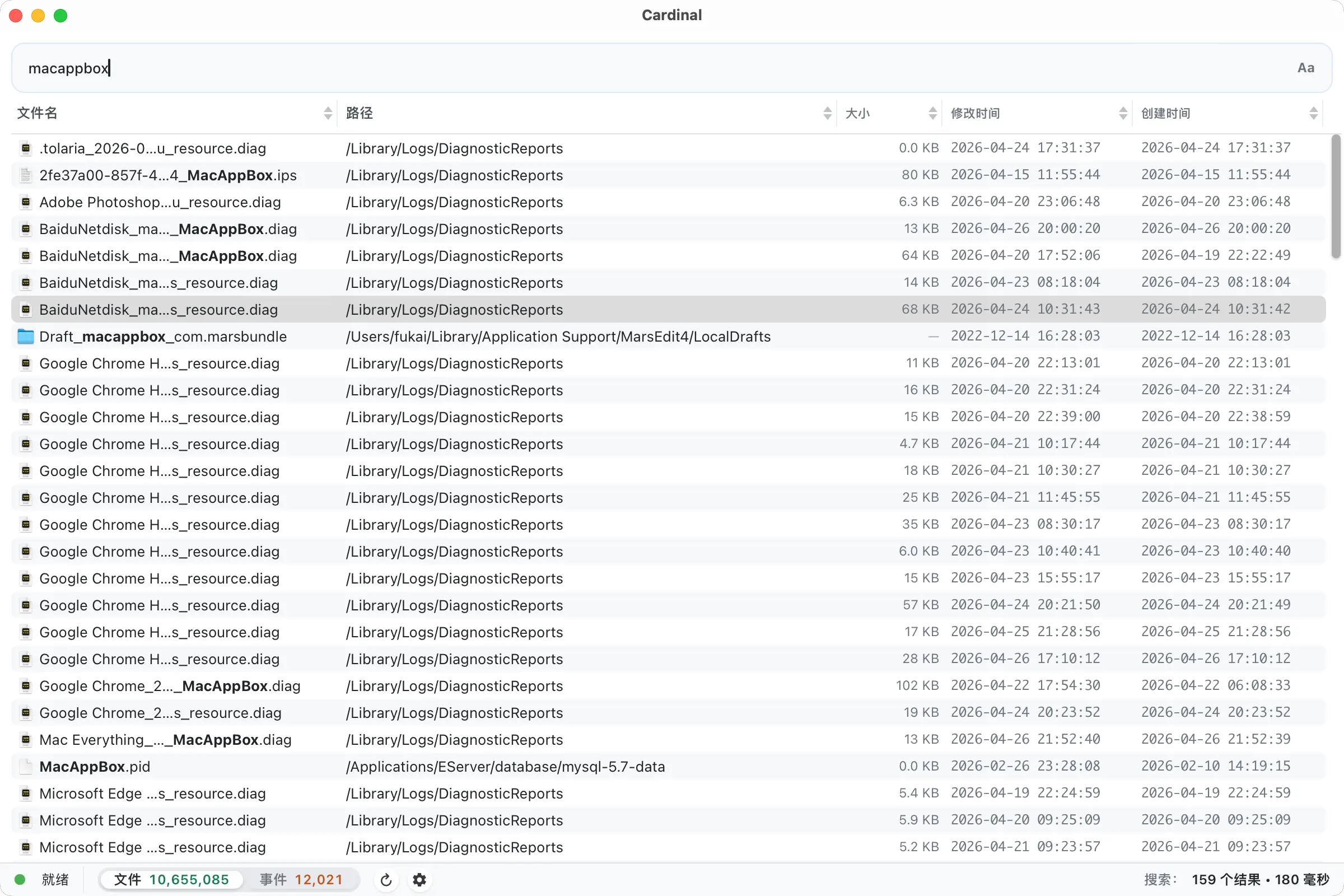Screen dimensions: 1344x896
Task: Click the MarsEdit4/LocalDrafts path cell
Action: 558,337
